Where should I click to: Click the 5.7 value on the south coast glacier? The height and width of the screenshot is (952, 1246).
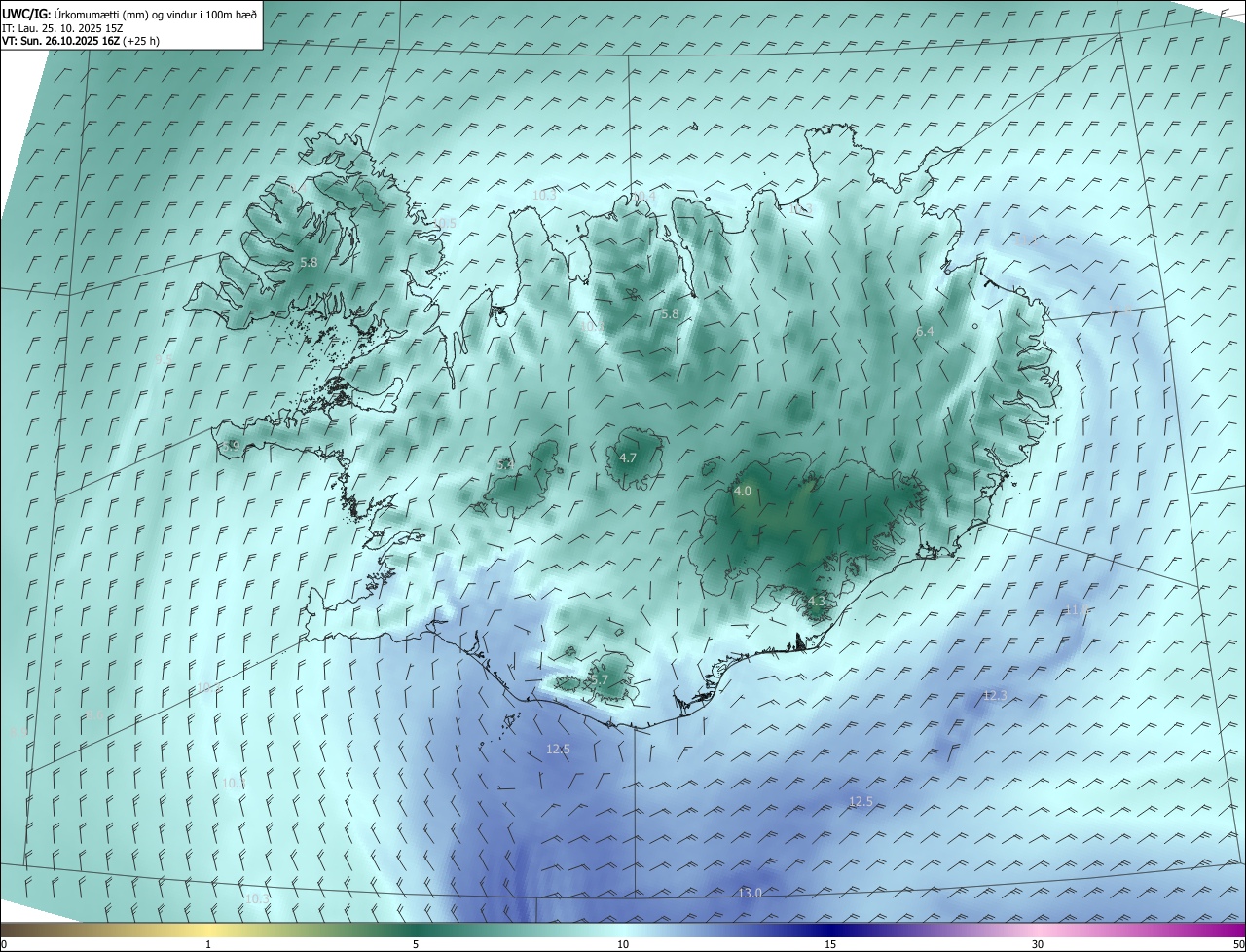[x=600, y=680]
